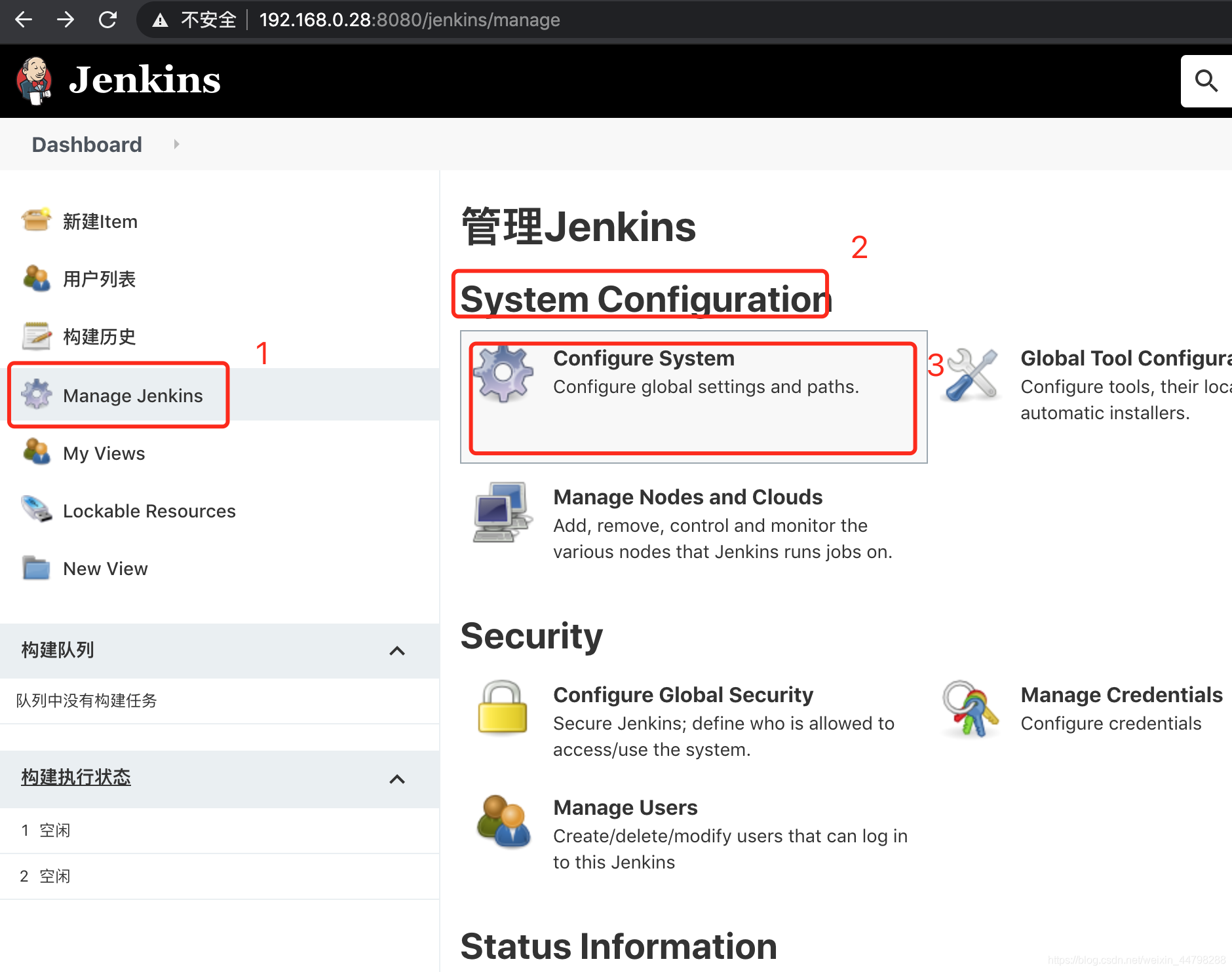Click the Manage Users people icon
The image size is (1232, 972).
pos(503,821)
